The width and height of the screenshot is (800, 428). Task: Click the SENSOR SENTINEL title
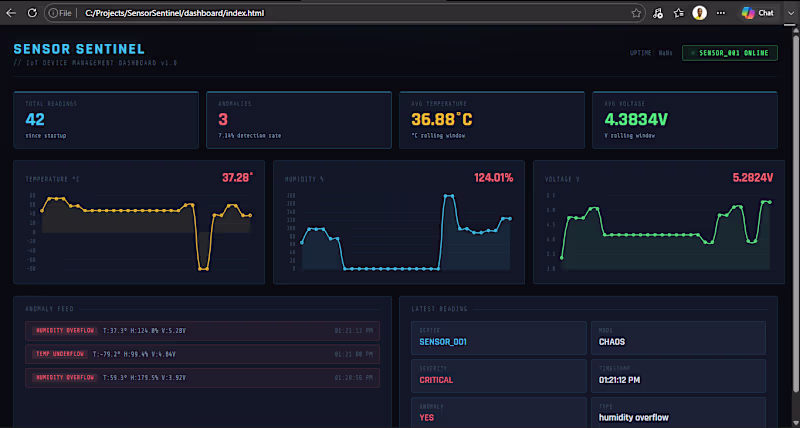(x=79, y=49)
